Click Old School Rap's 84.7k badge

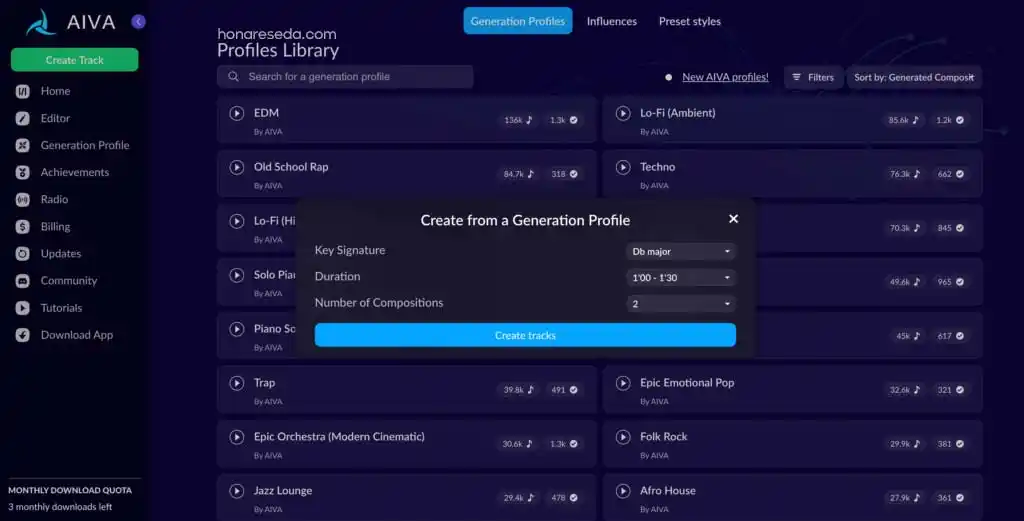click(519, 174)
